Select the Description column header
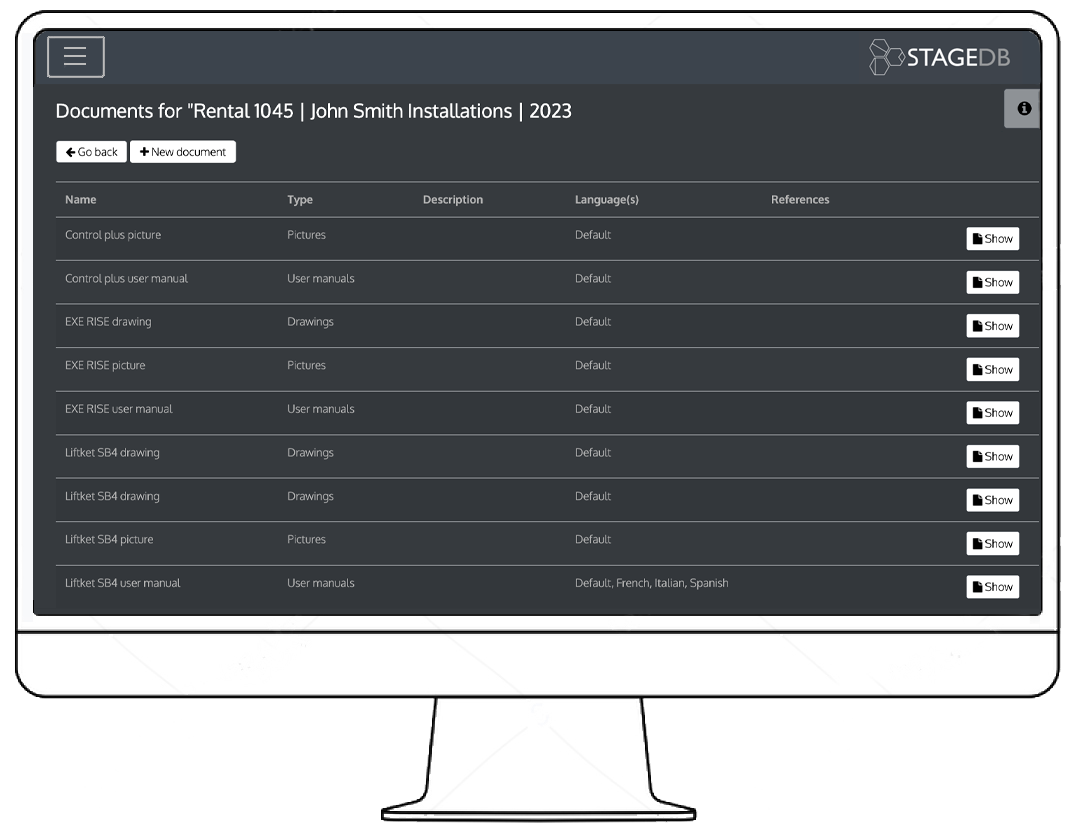The width and height of the screenshot is (1073, 833). [452, 200]
